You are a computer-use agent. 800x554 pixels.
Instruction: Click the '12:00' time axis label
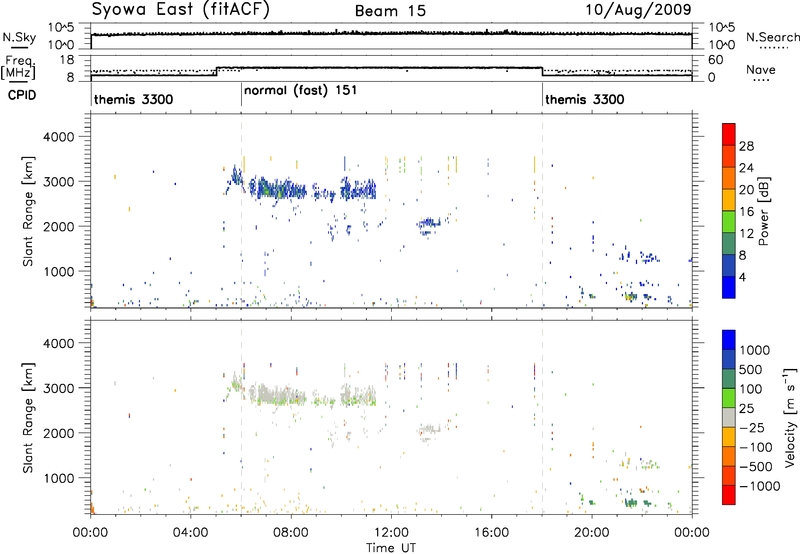[391, 533]
